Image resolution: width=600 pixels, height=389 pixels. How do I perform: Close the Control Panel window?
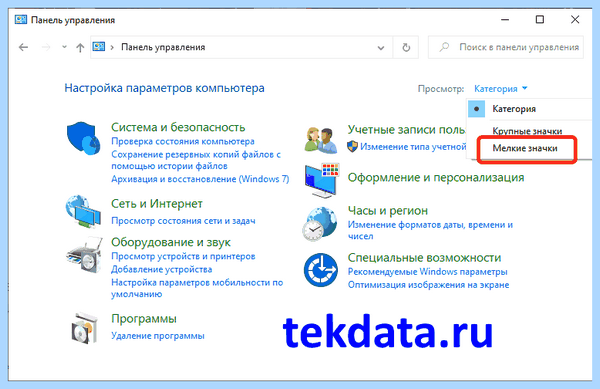coord(575,20)
